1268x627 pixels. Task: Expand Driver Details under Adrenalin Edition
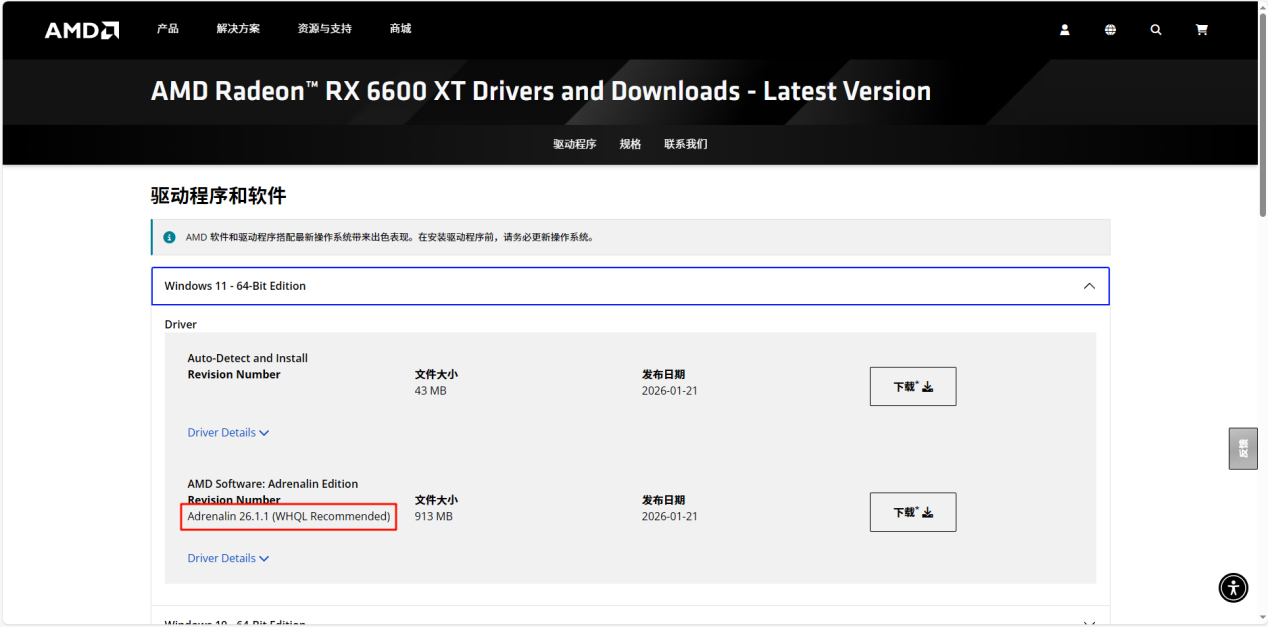[x=228, y=558]
